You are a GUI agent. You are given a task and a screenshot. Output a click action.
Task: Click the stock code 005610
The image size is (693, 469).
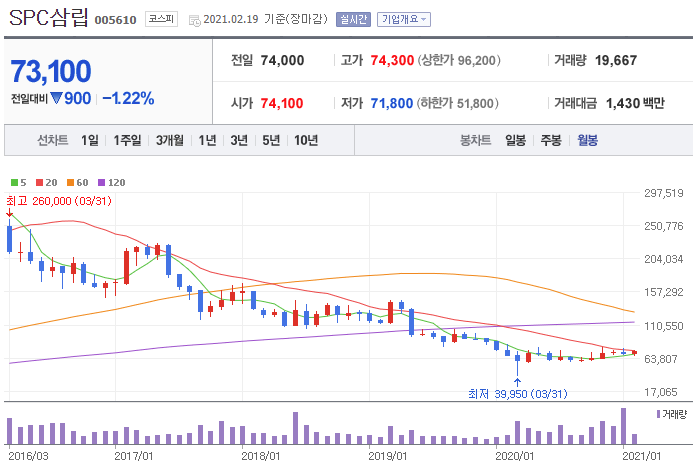click(115, 20)
